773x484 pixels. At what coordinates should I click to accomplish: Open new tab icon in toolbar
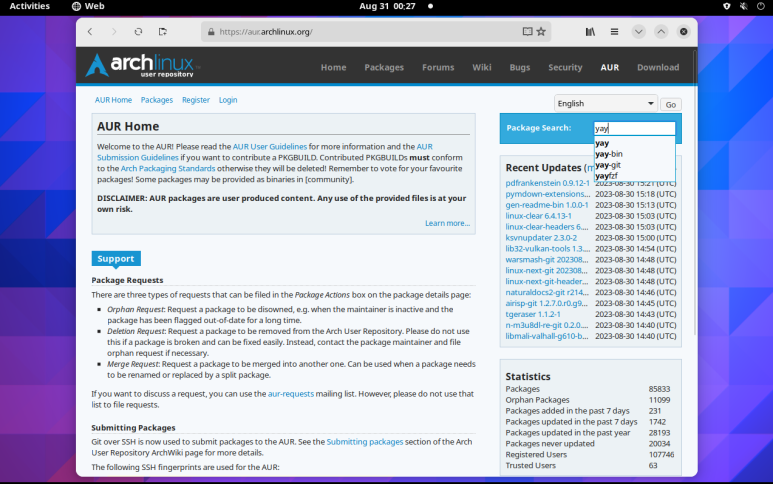(163, 32)
